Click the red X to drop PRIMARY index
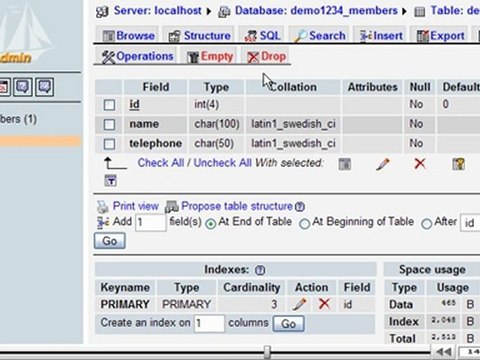480x360 pixels. [x=324, y=304]
